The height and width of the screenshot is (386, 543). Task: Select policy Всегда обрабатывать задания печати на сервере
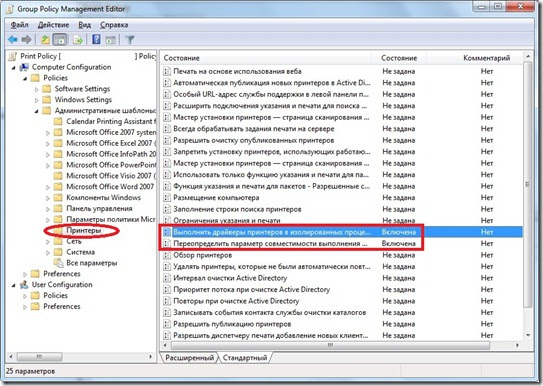click(253, 129)
